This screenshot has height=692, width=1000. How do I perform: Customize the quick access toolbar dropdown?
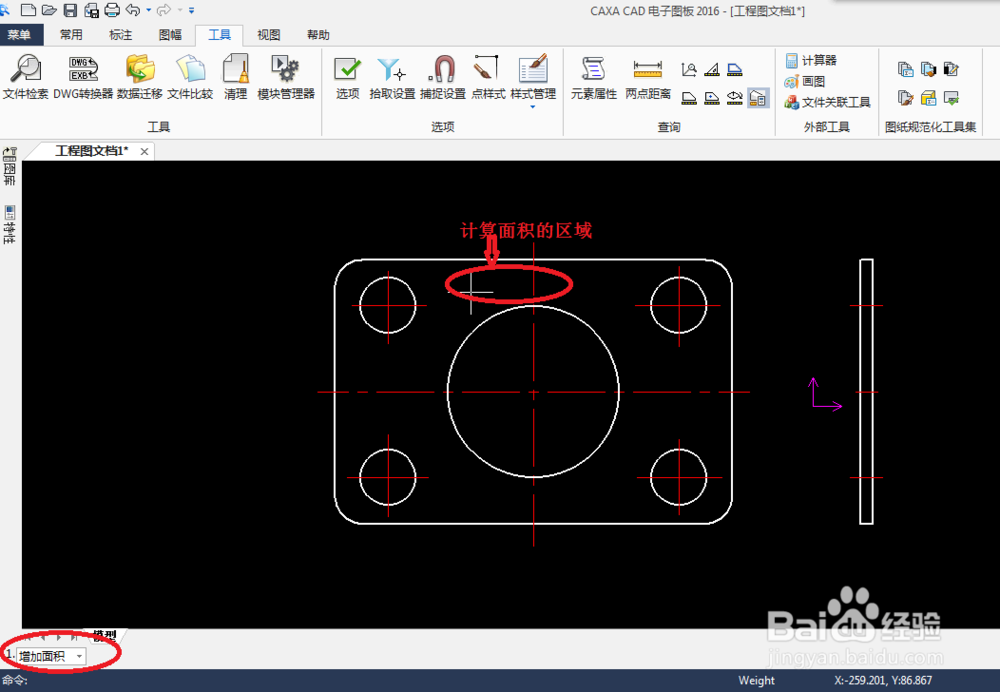[191, 10]
